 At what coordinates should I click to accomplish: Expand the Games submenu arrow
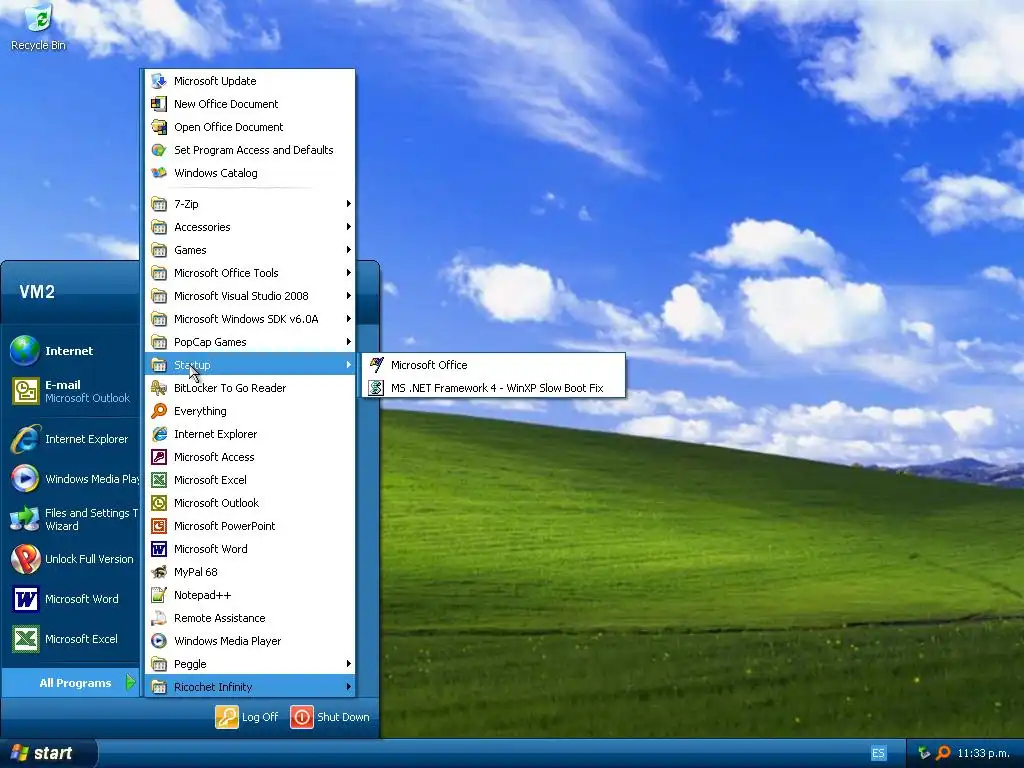[349, 249]
